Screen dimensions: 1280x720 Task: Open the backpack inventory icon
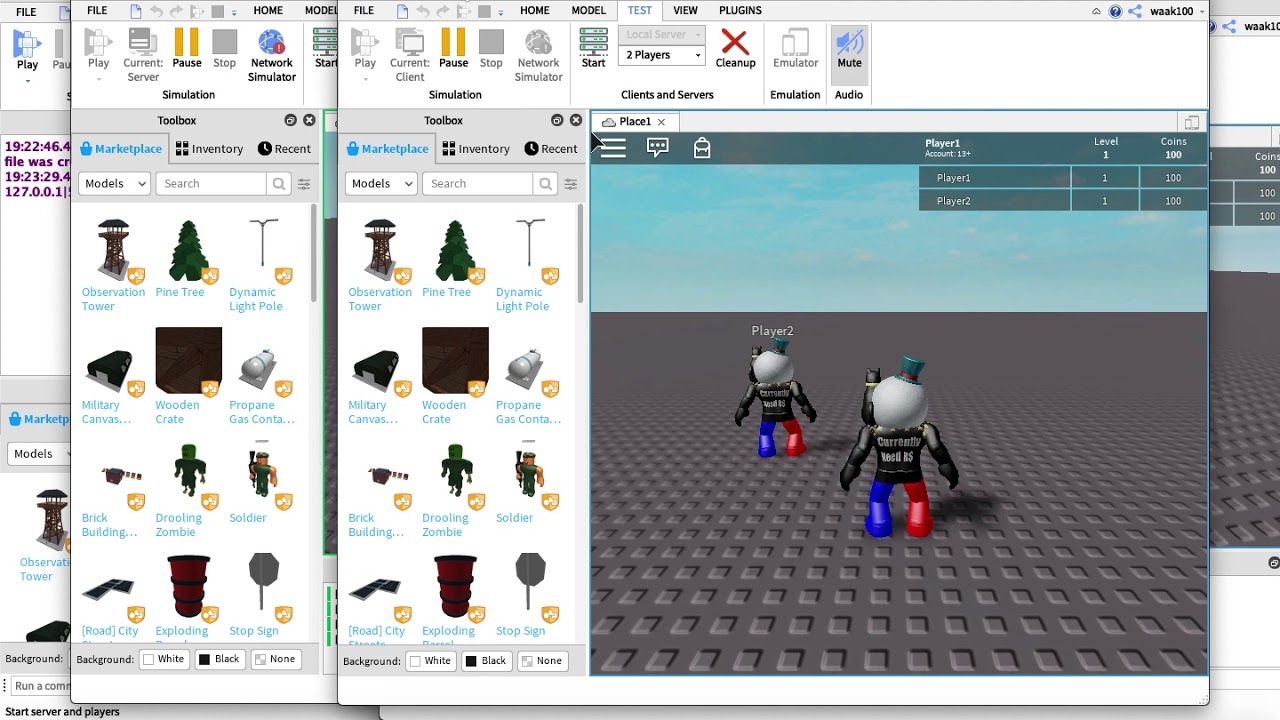pos(702,148)
